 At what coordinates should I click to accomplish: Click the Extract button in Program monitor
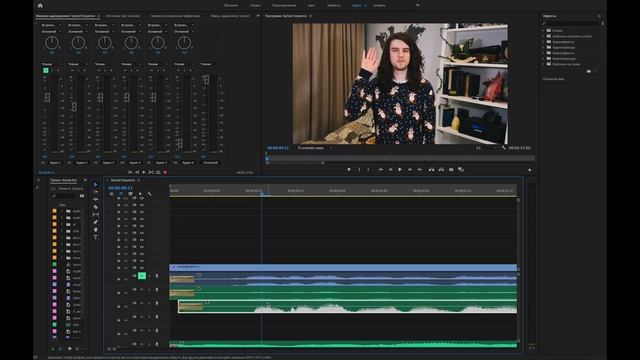coord(441,169)
